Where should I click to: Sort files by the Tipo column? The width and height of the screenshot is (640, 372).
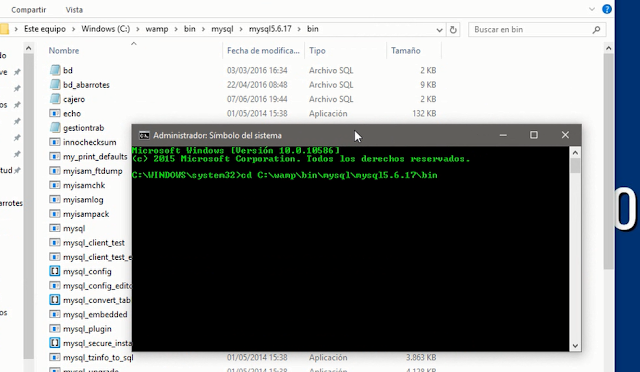317,51
